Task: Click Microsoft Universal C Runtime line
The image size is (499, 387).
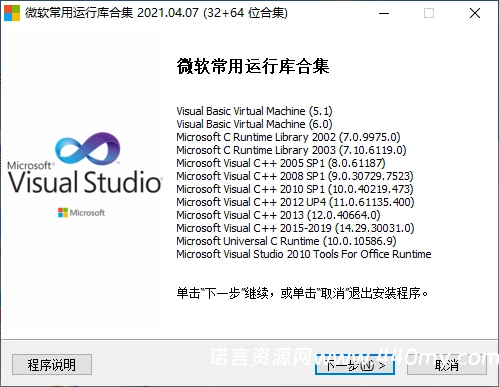Action: tap(286, 241)
